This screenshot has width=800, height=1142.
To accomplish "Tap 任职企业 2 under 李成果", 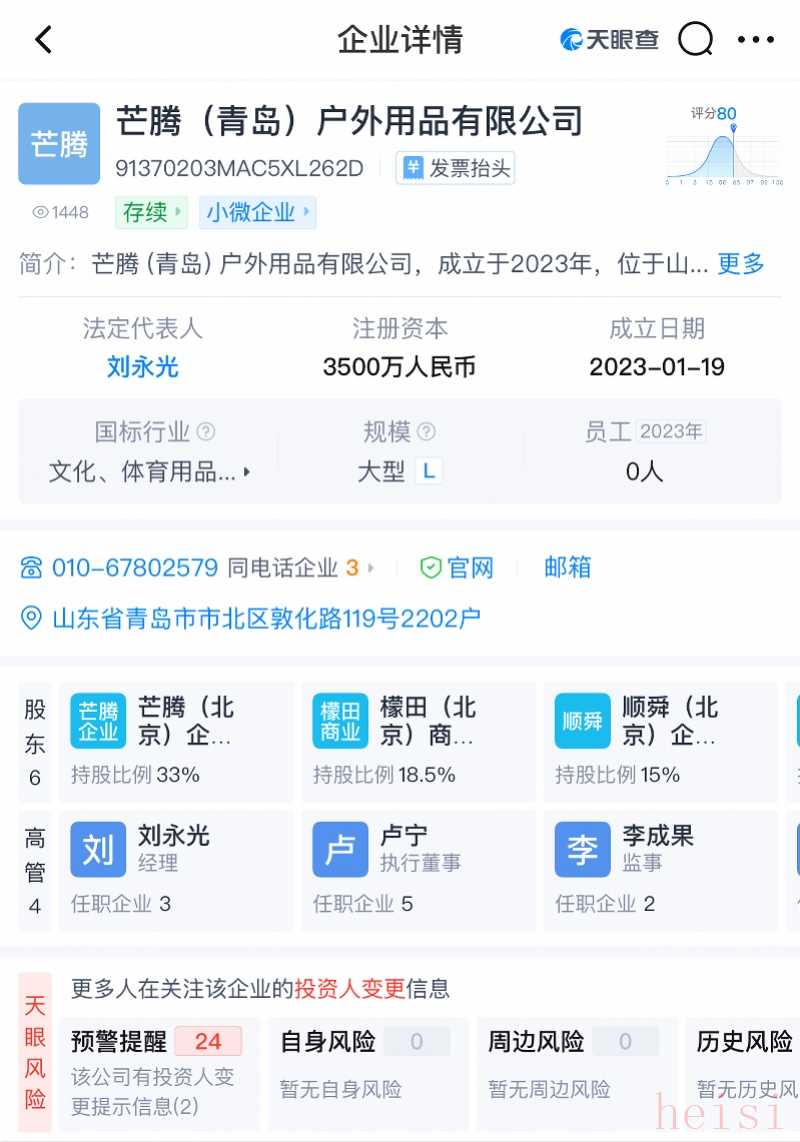I will tap(605, 904).
